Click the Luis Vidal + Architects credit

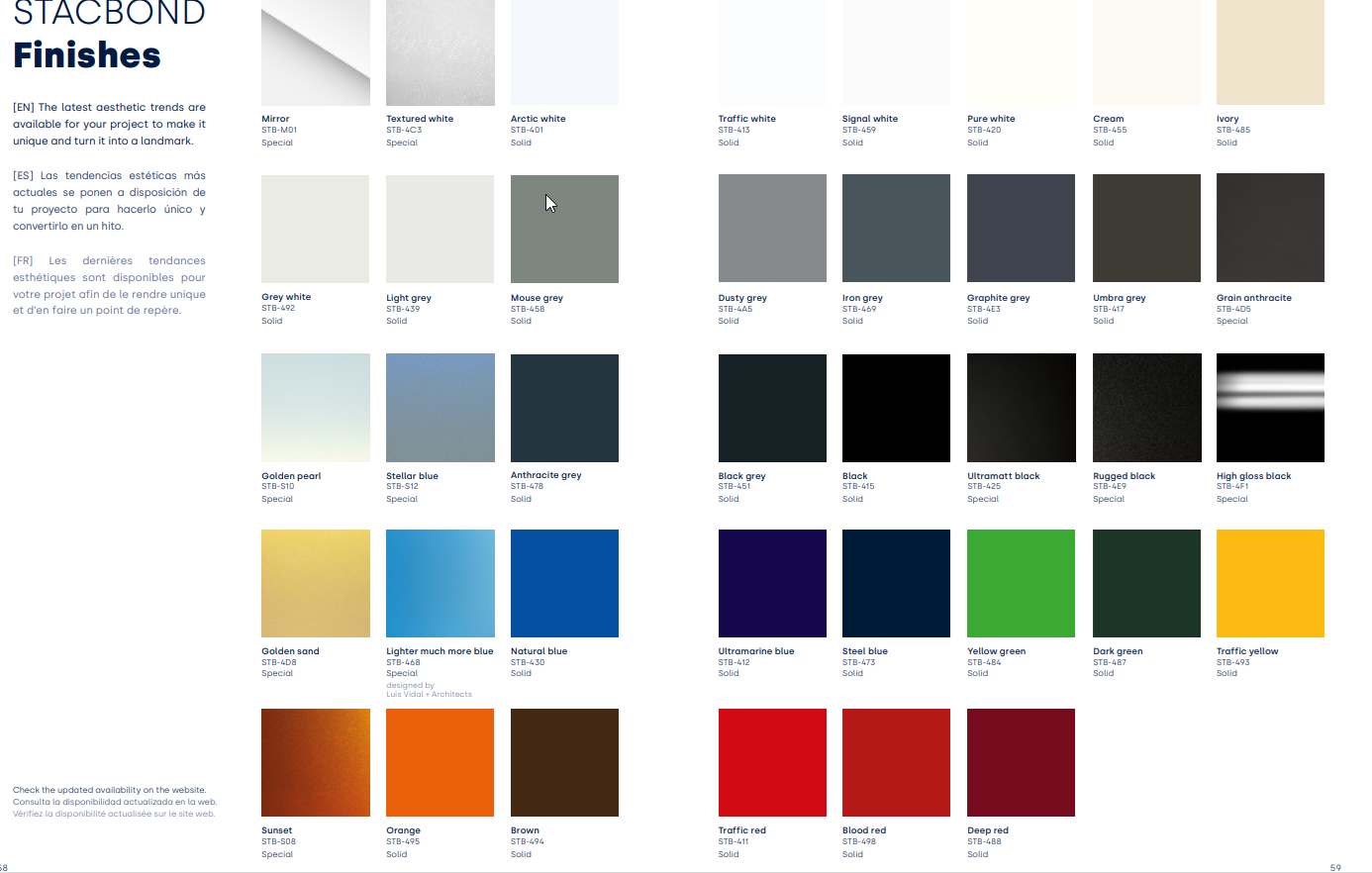429,695
